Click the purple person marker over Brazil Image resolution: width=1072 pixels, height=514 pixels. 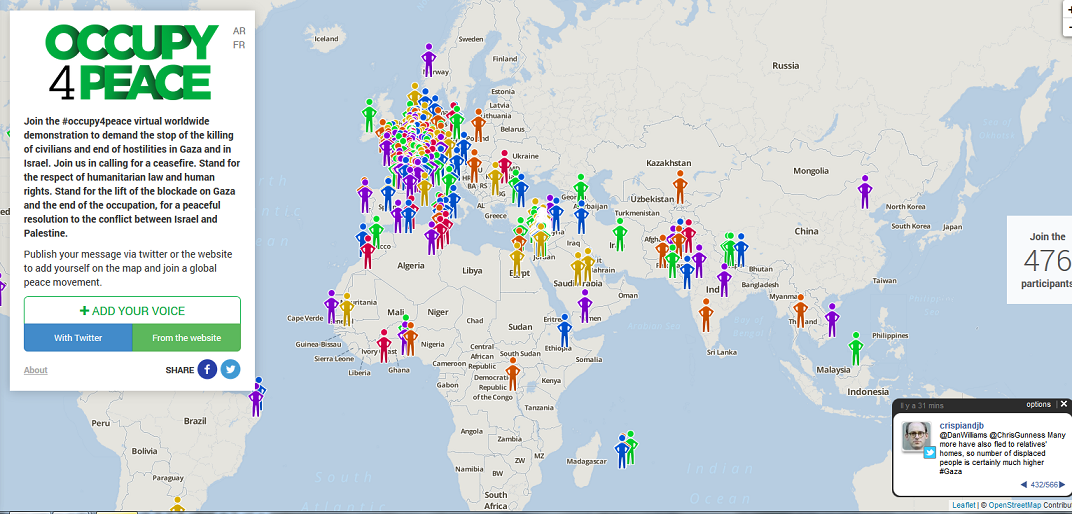click(256, 400)
